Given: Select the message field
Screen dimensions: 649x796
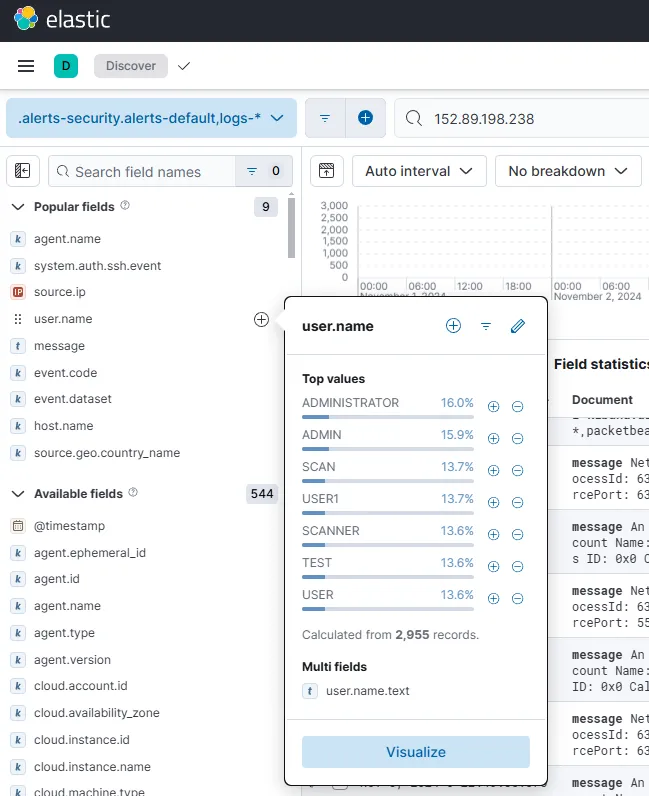Looking at the screenshot, I should (x=59, y=346).
